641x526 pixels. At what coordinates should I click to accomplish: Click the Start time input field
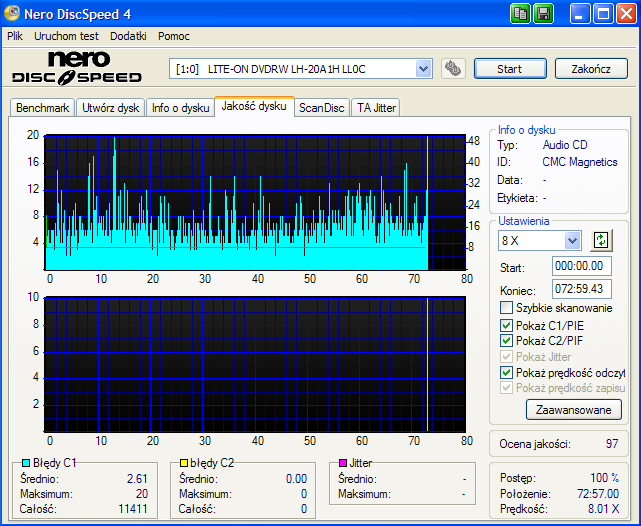pyautogui.click(x=582, y=266)
